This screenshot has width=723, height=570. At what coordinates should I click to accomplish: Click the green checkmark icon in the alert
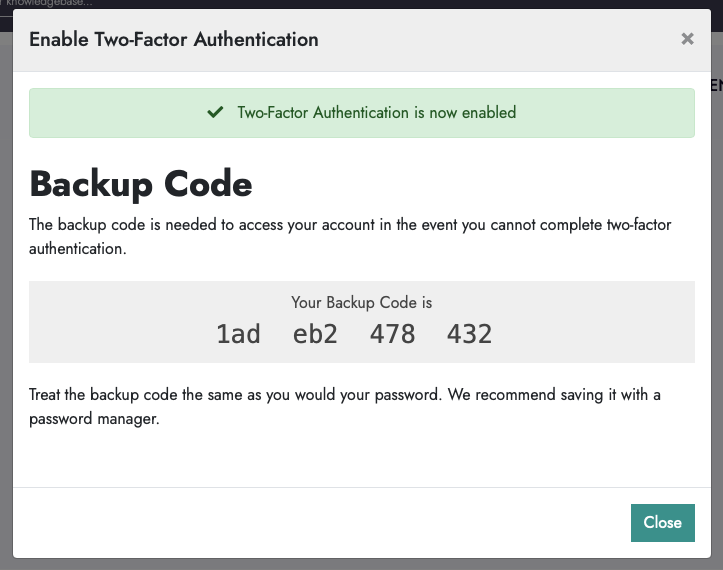click(215, 113)
